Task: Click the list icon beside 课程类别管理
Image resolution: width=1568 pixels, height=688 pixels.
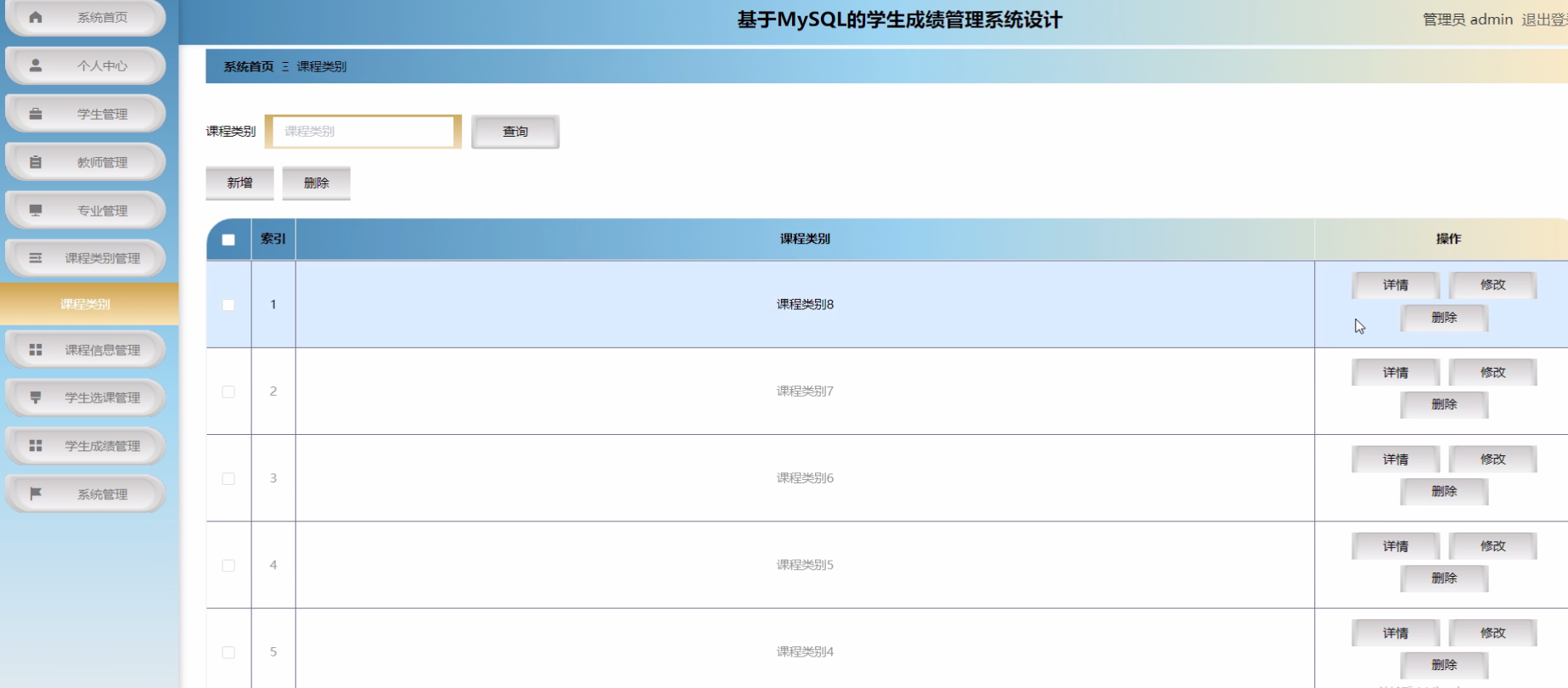Action: (x=36, y=258)
